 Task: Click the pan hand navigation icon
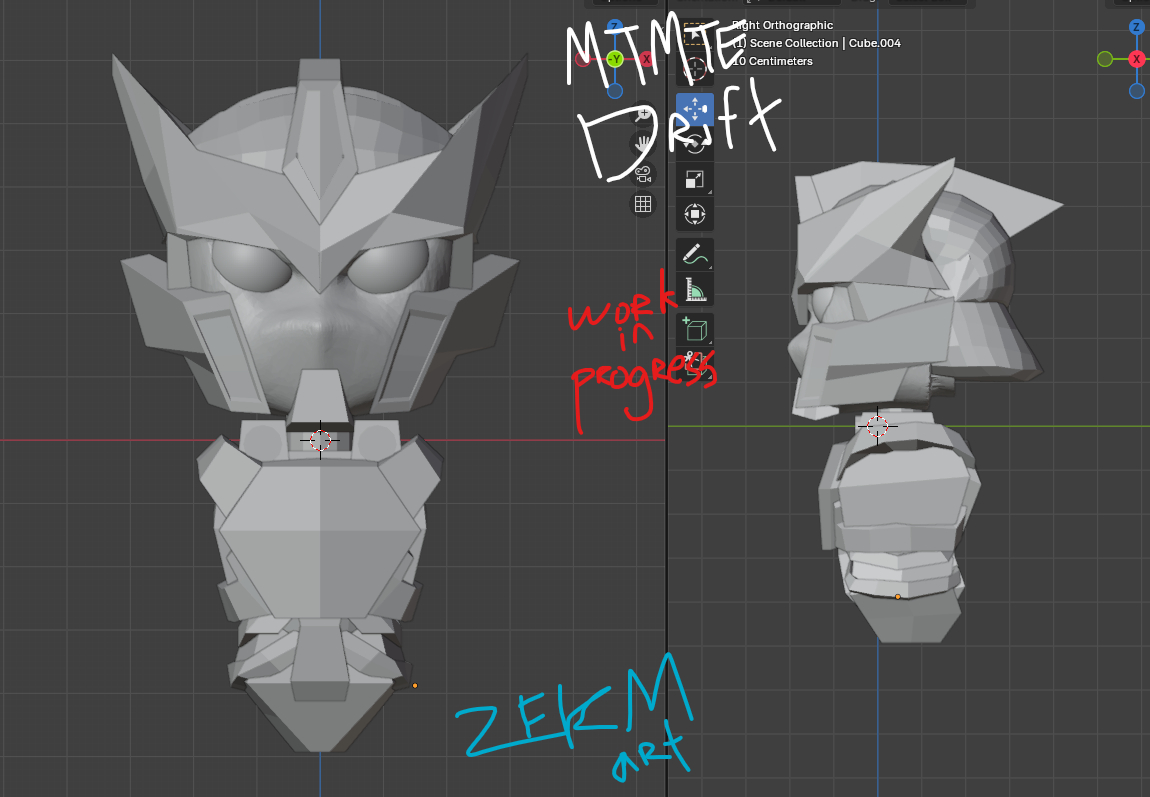coord(642,145)
